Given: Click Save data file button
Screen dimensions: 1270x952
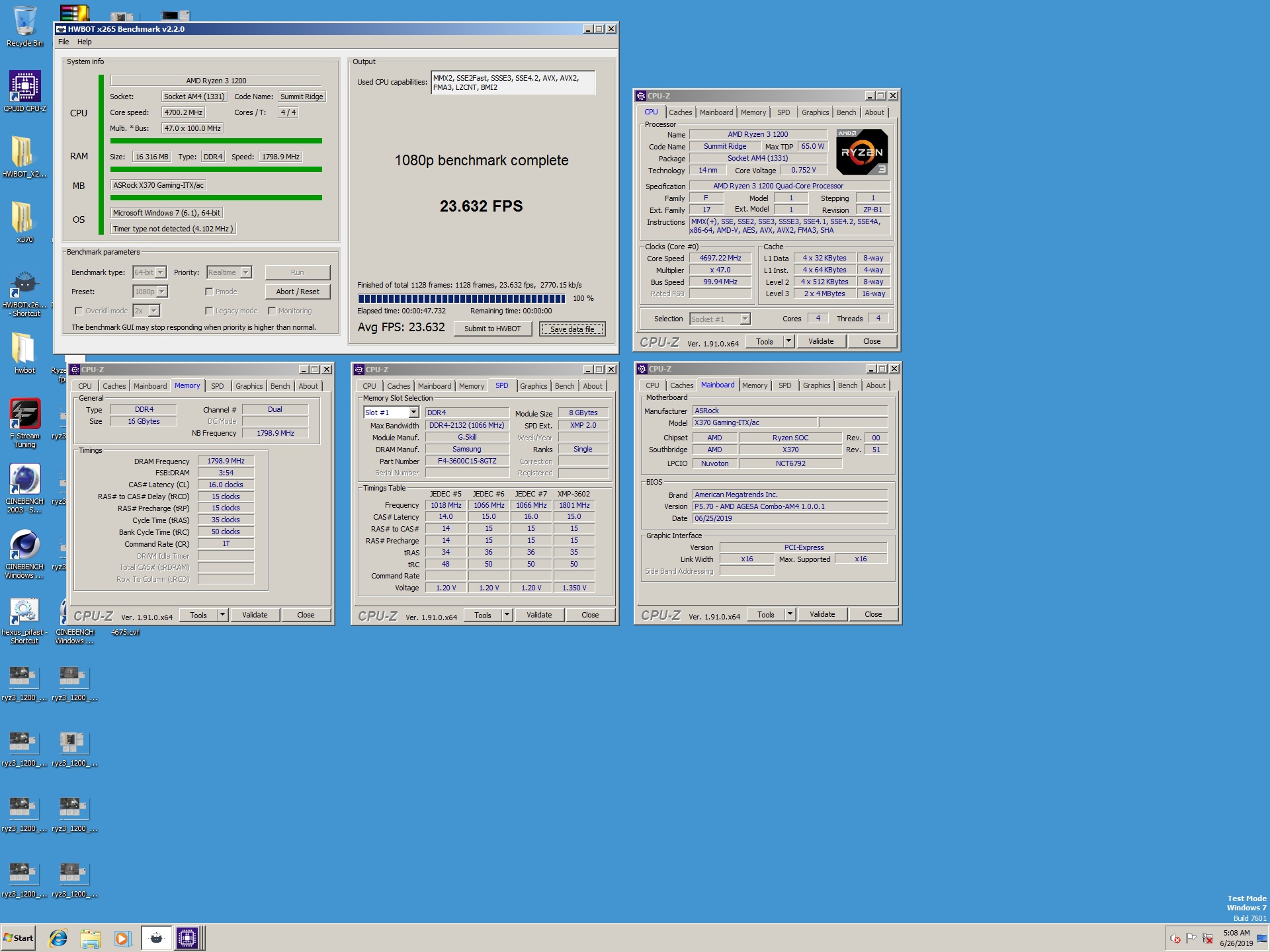Looking at the screenshot, I should click(x=572, y=329).
